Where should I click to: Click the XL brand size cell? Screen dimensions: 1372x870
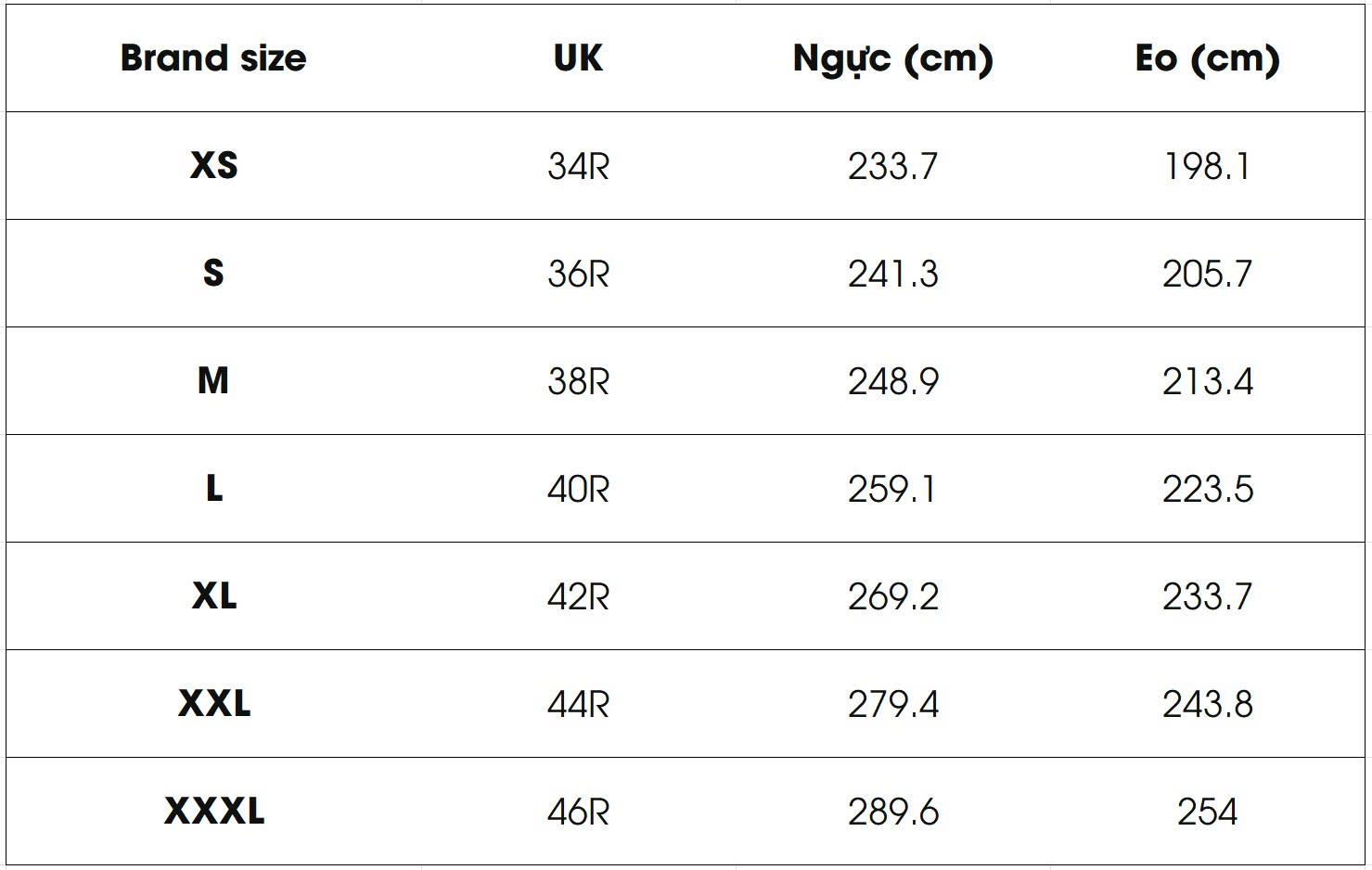tap(213, 596)
